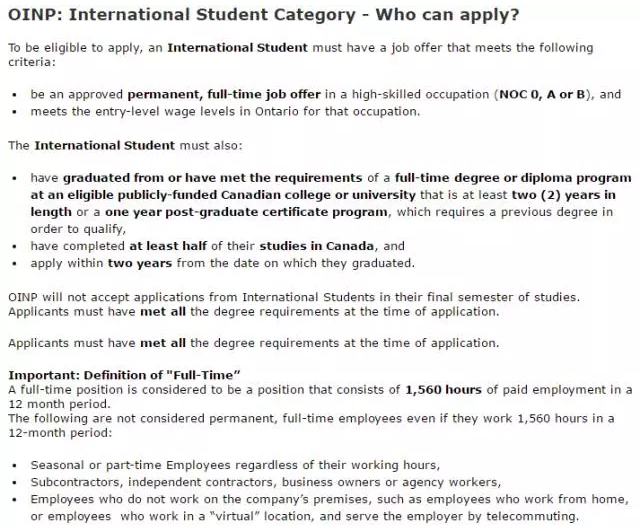Click the bold 'International Student' text in intro
Viewport: 642px width, 528px height.
point(237,47)
